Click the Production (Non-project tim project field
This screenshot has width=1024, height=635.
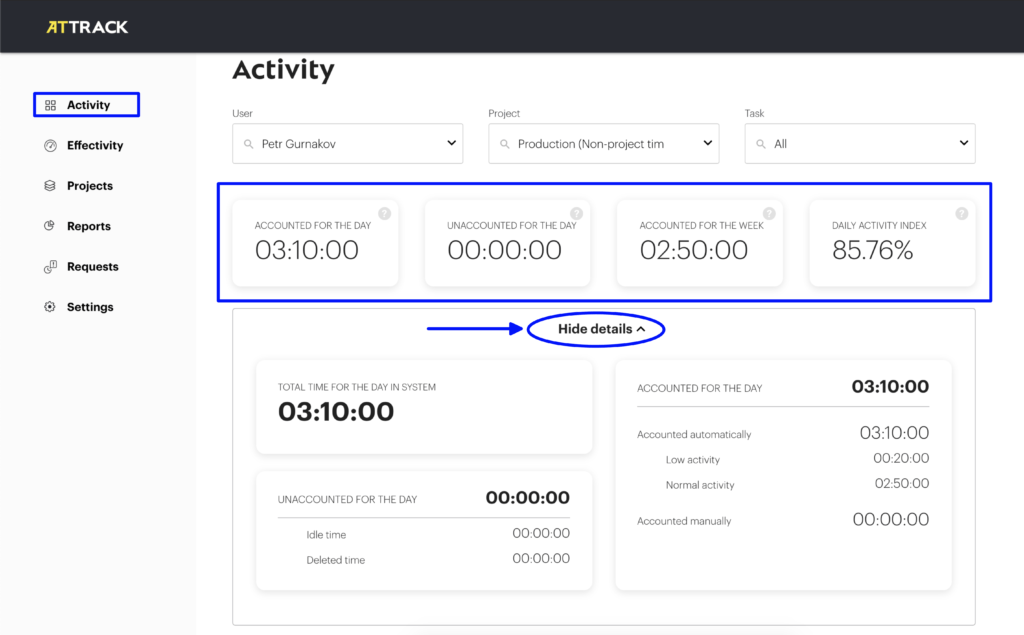click(603, 144)
